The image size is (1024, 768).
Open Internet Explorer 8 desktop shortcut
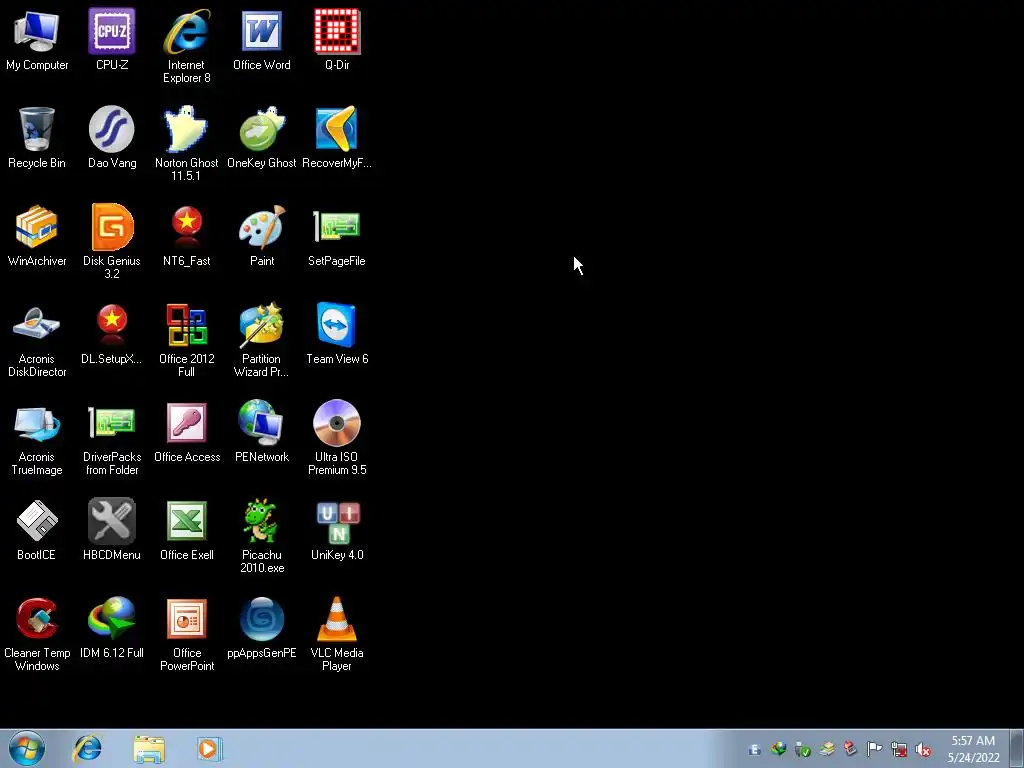(x=187, y=46)
